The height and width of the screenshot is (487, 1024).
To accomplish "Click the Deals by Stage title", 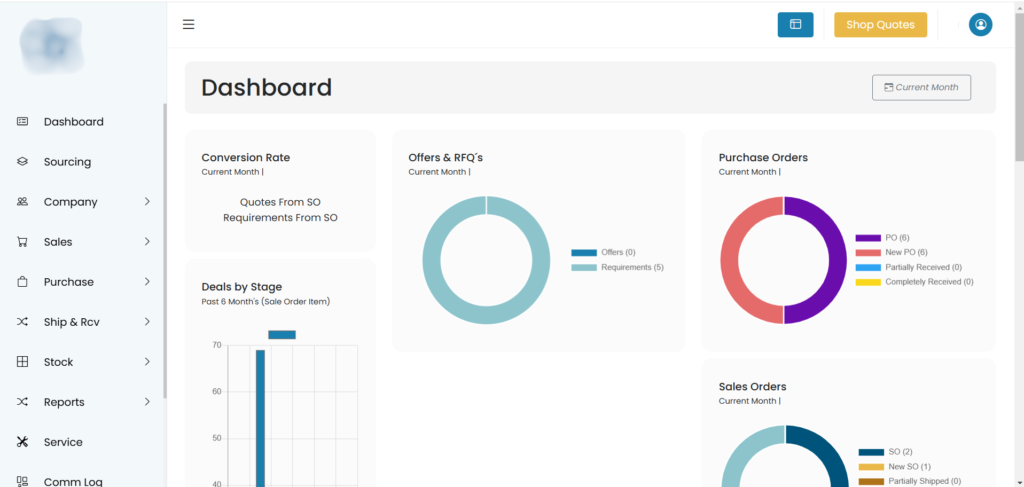I will [242, 287].
